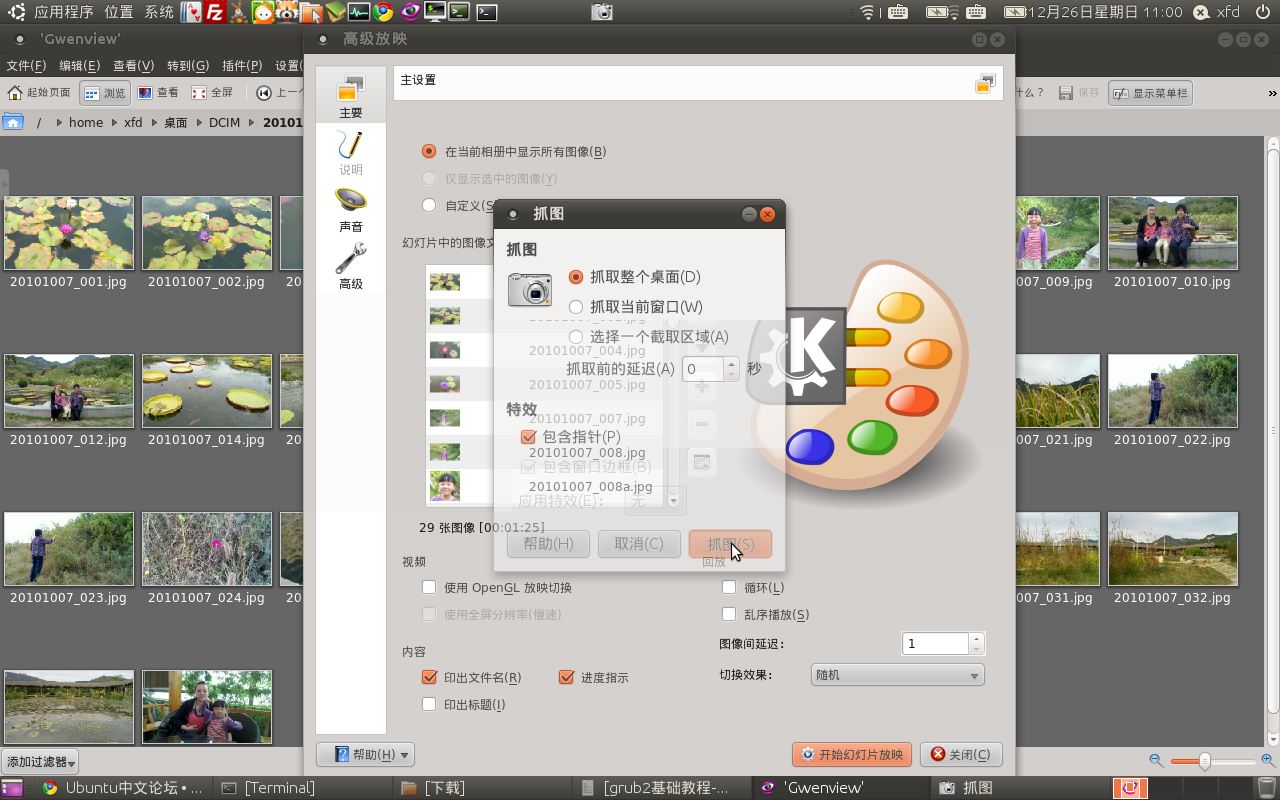Expand the arrow before home in breadcrumb
The width and height of the screenshot is (1280, 800).
[59, 123]
